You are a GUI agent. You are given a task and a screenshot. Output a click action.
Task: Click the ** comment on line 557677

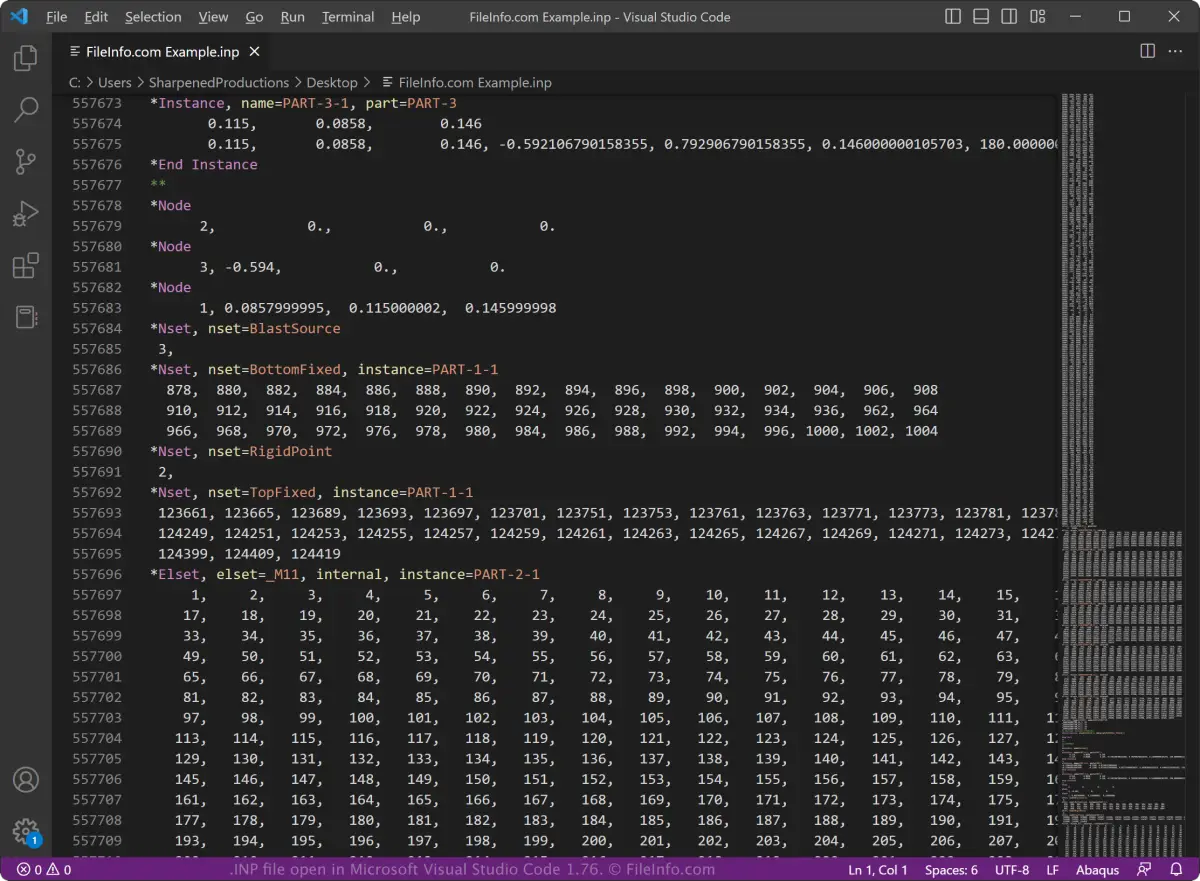click(x=158, y=185)
